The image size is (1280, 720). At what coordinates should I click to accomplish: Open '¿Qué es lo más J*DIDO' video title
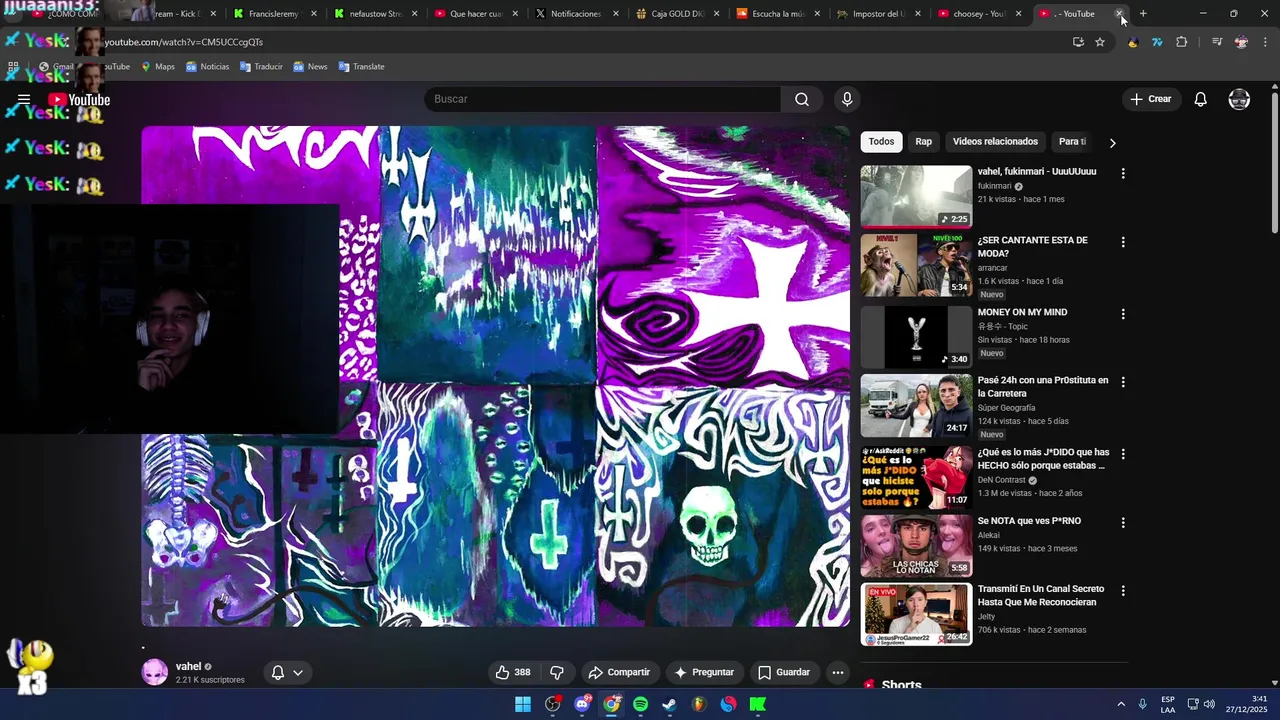pos(1043,459)
